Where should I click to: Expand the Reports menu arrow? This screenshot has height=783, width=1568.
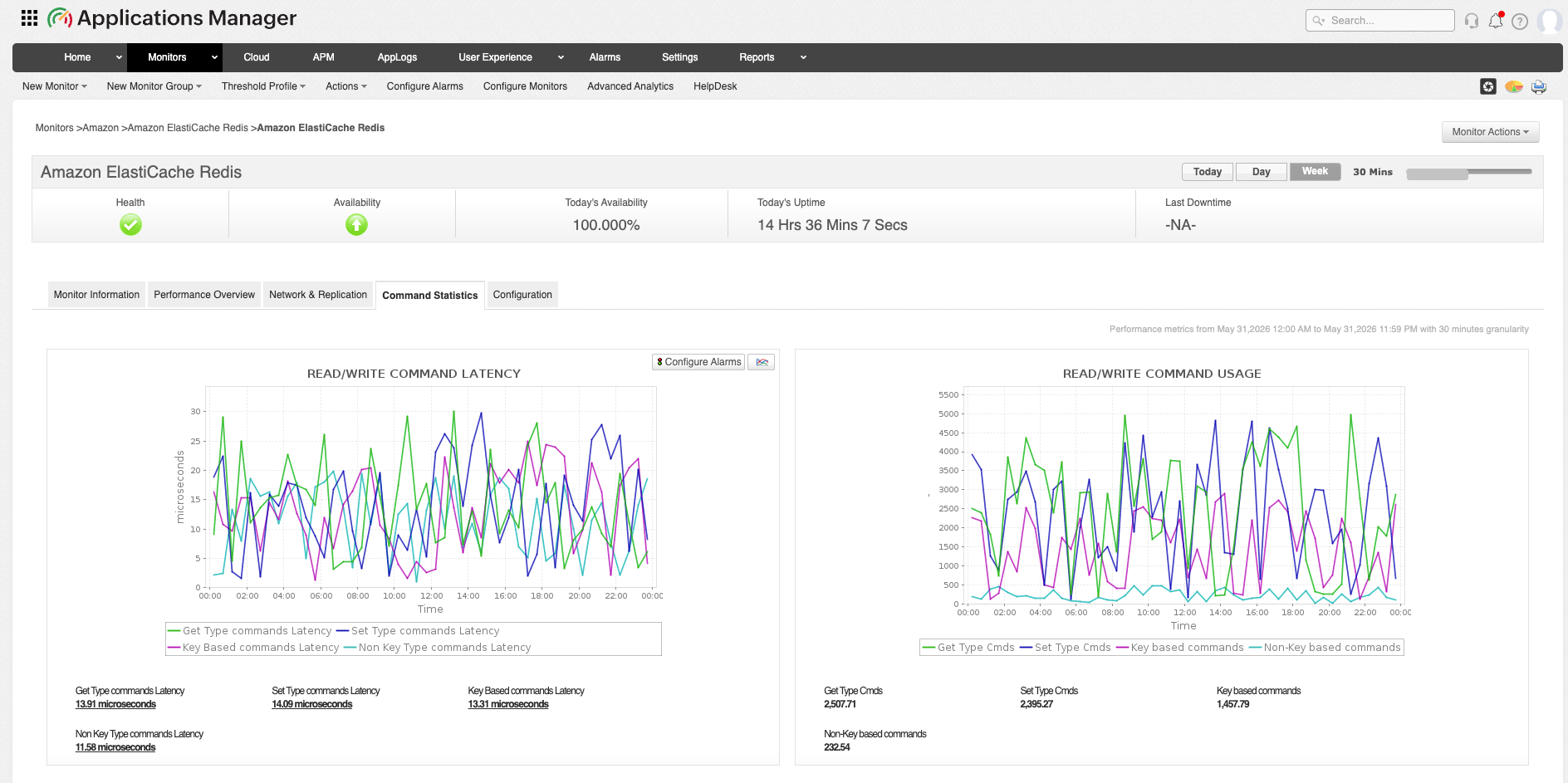coord(803,57)
